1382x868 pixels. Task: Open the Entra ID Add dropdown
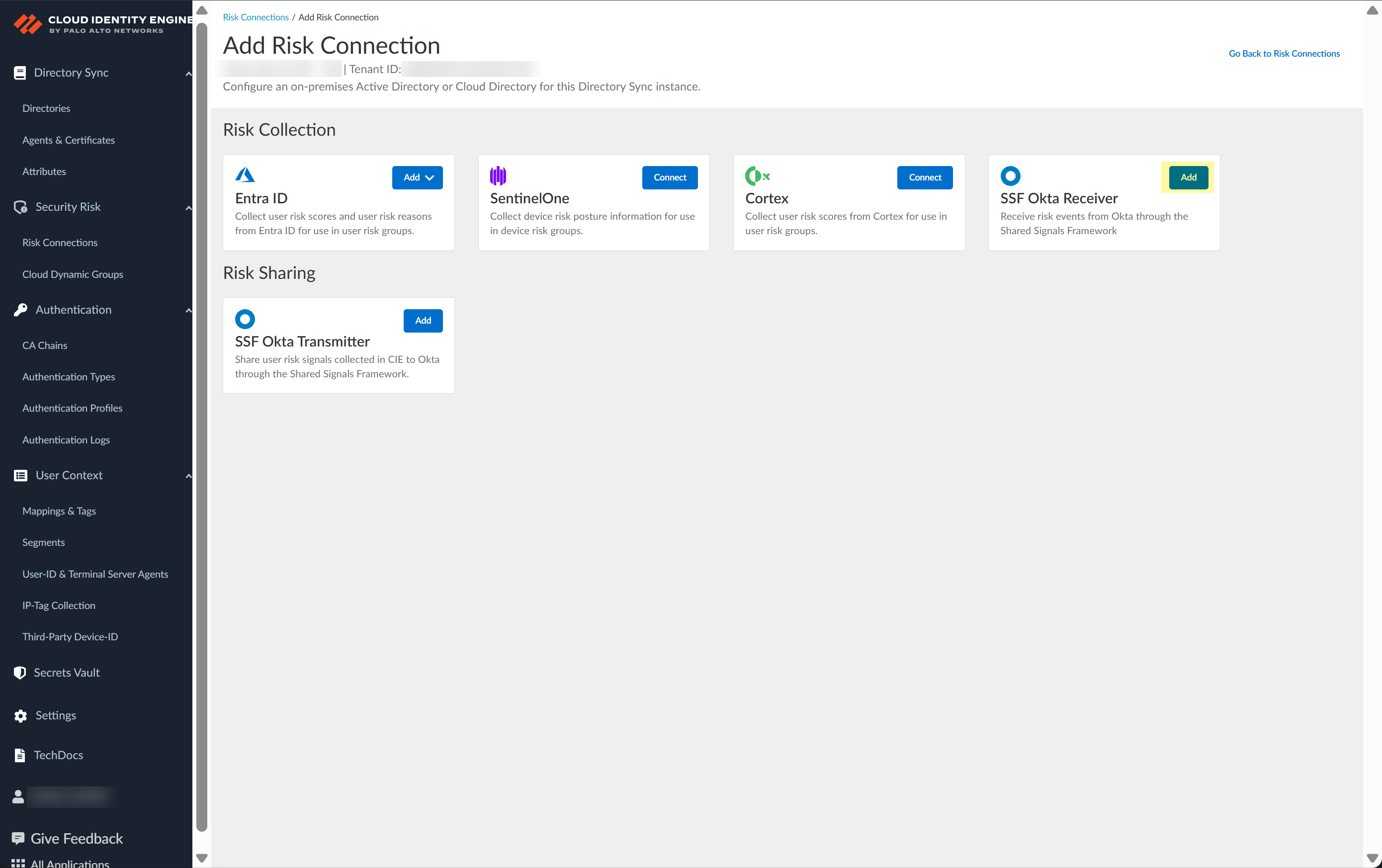[417, 177]
